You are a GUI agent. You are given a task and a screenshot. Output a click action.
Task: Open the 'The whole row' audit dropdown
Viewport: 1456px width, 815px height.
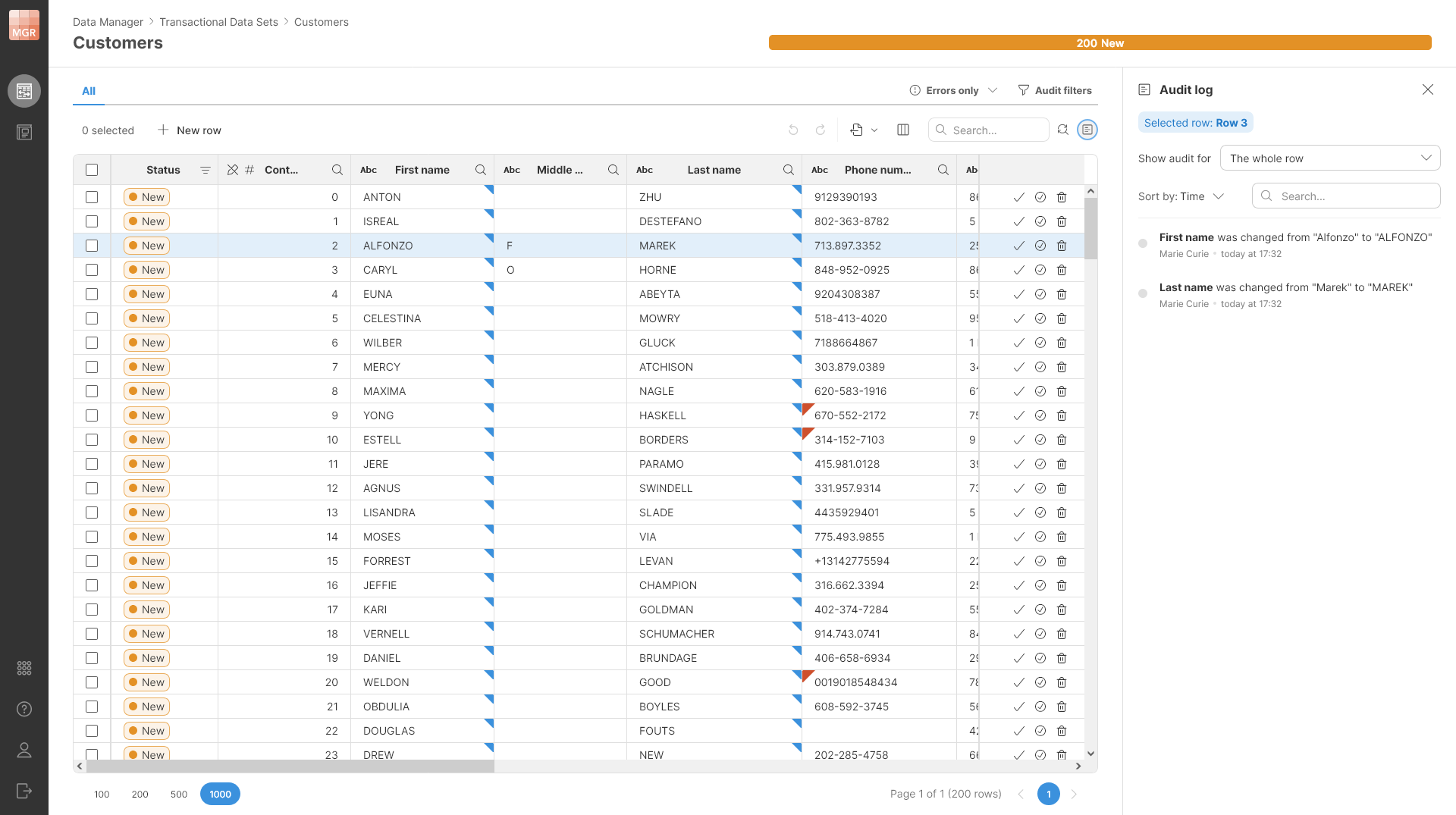(x=1330, y=158)
